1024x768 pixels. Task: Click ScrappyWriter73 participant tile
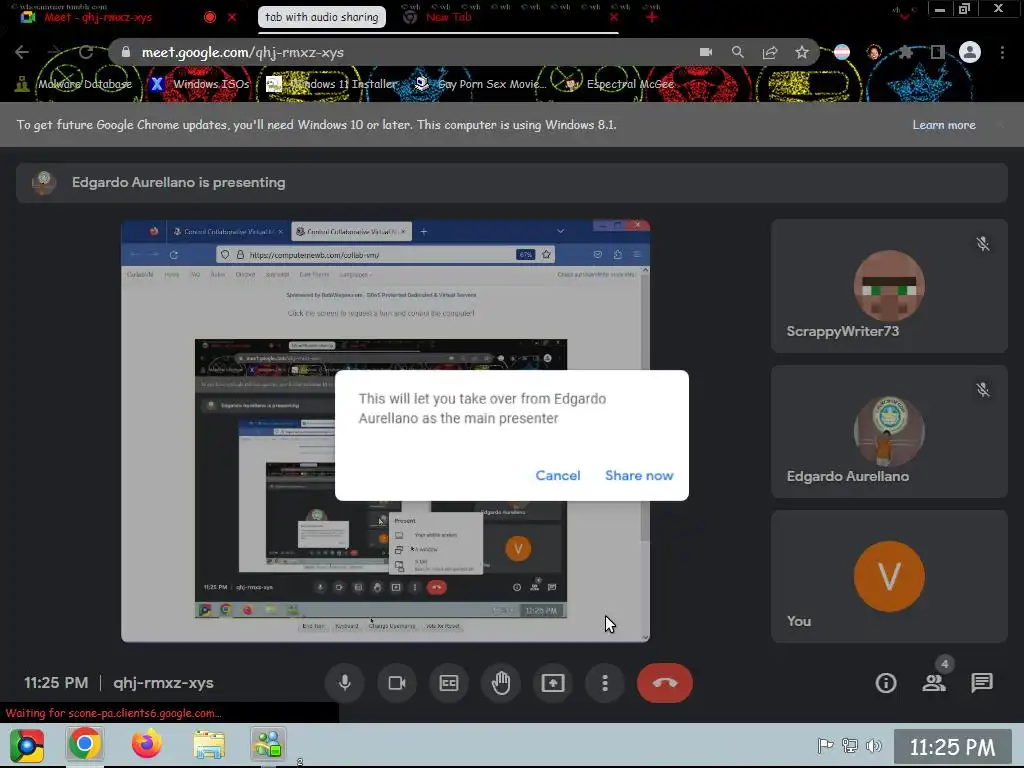889,286
